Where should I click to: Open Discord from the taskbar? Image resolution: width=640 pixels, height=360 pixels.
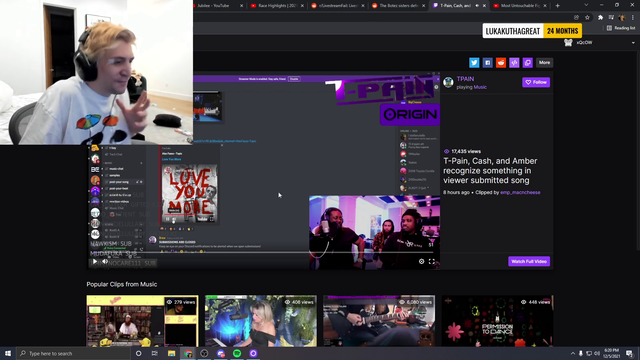[x=221, y=353]
